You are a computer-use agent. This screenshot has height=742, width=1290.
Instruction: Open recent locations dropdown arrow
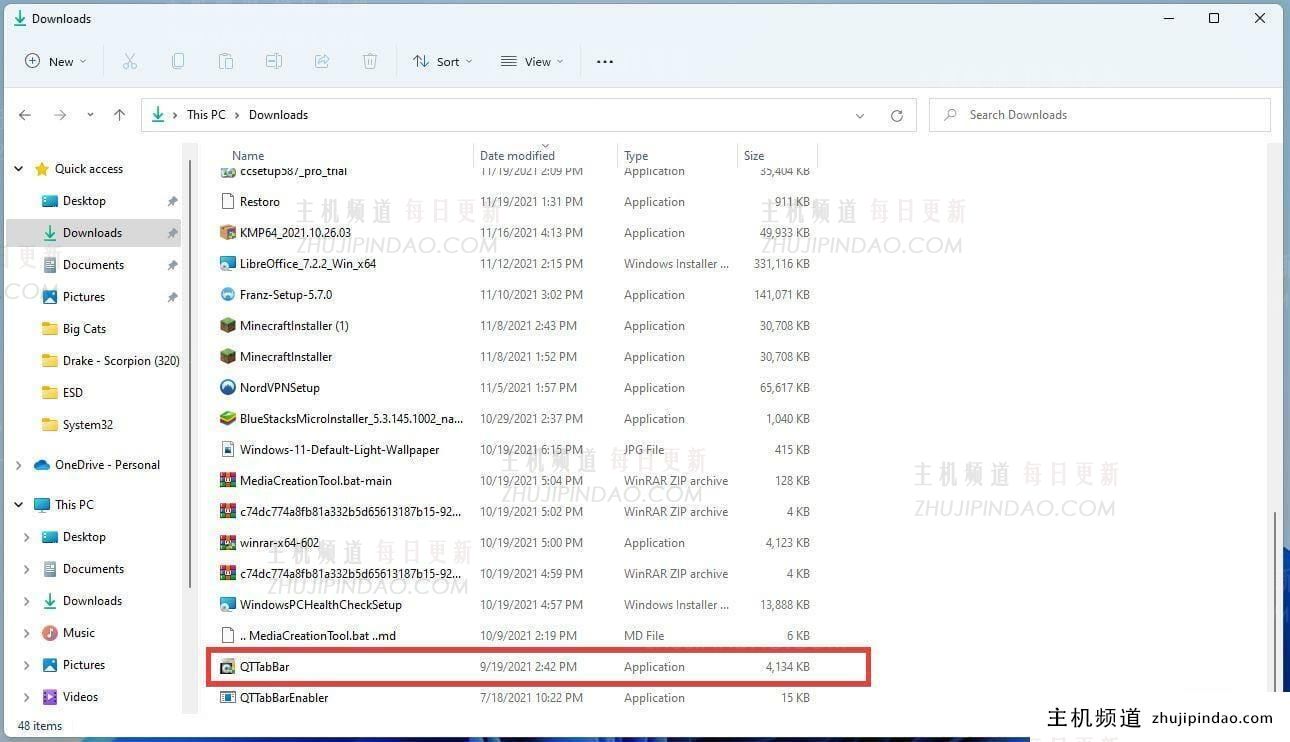pos(90,115)
